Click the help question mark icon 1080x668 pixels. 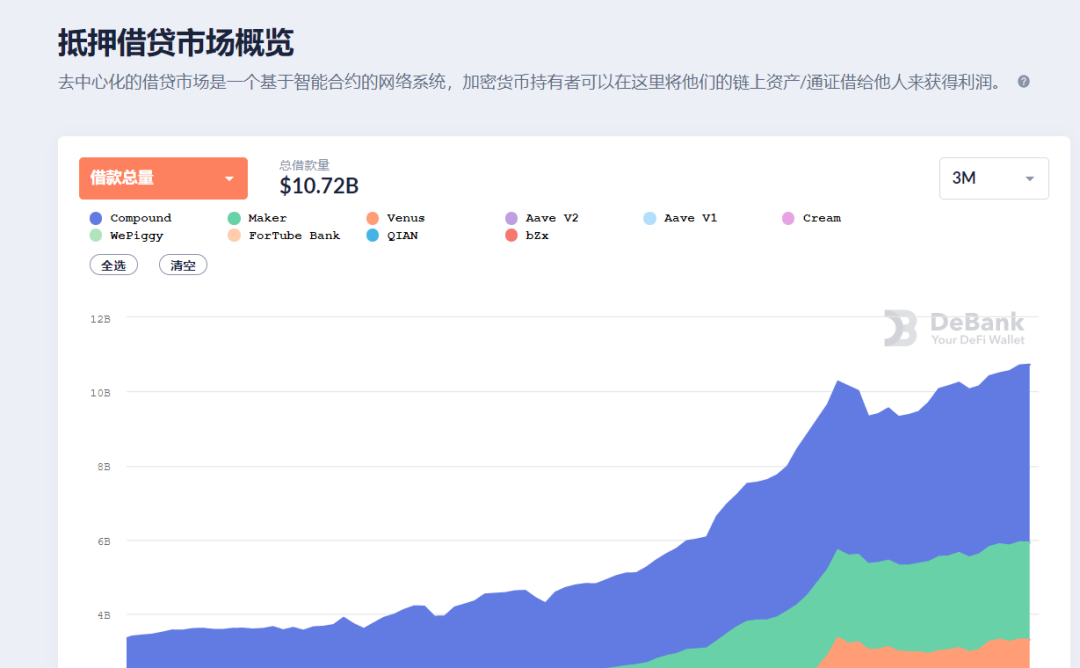1022,81
